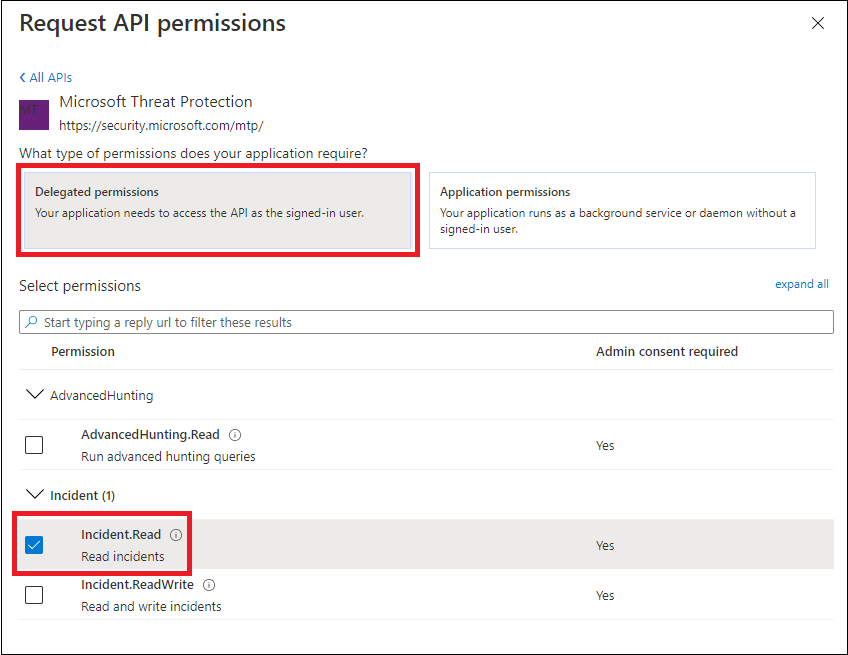
Task: Click the permissions filter search field
Action: pos(426,322)
